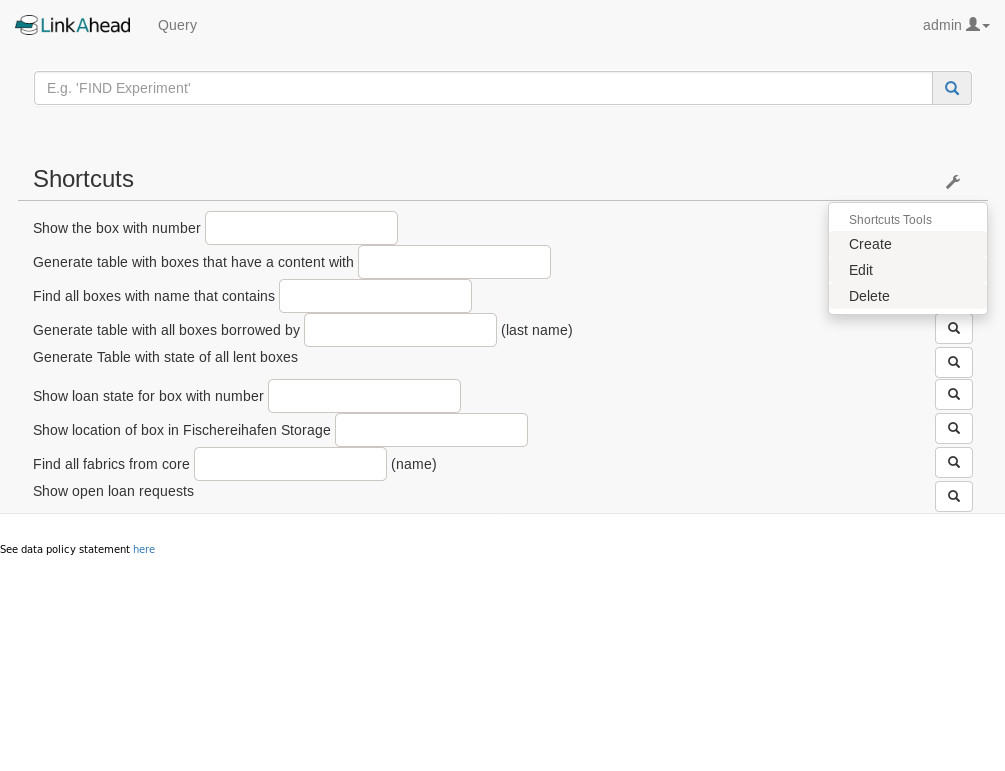Focus loan state box number input
The image size is (1005, 771).
point(364,395)
